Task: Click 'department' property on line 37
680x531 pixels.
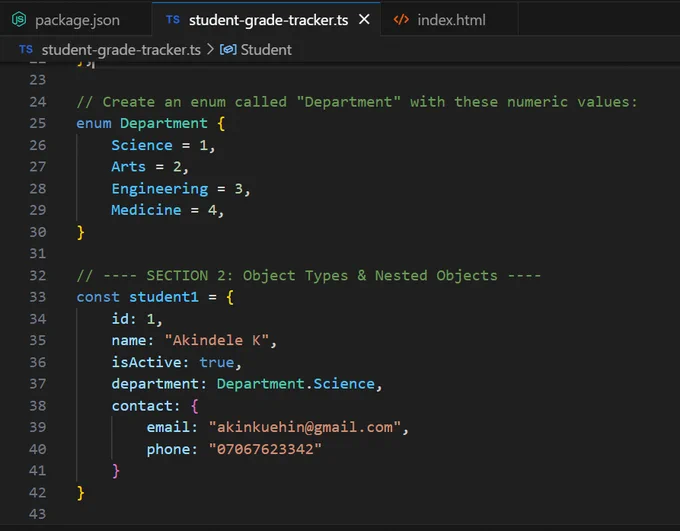Action: coord(155,384)
